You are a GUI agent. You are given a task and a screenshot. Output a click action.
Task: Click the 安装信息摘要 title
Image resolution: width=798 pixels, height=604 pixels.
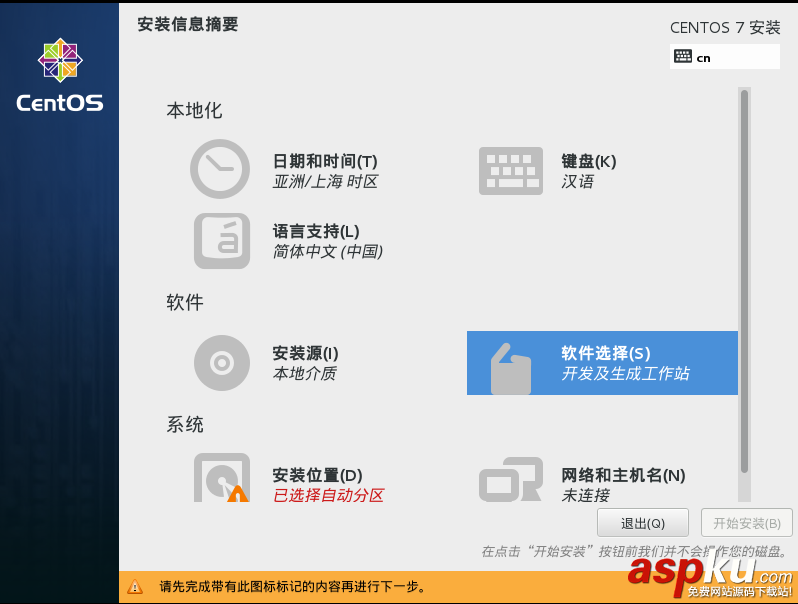[188, 24]
